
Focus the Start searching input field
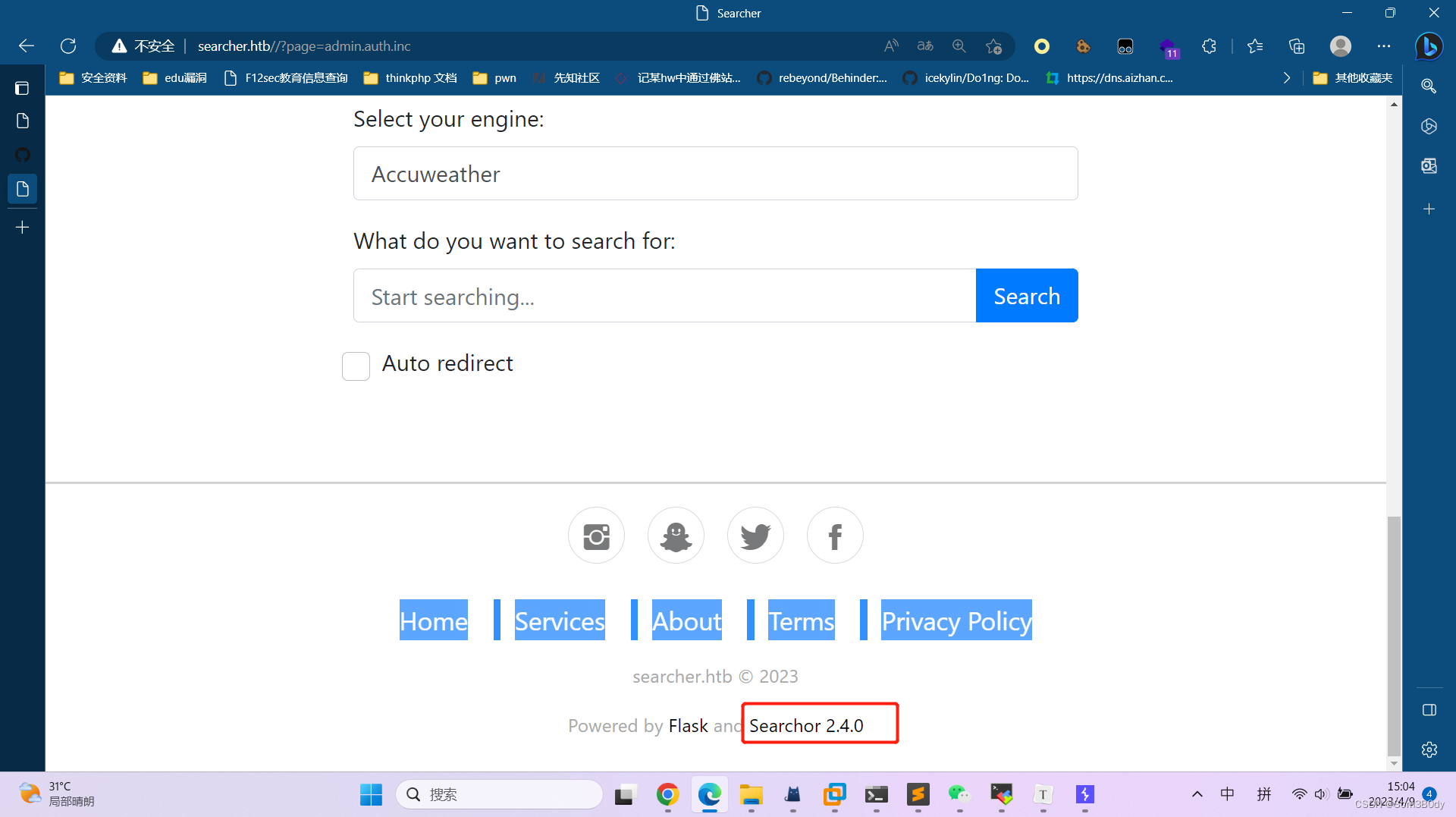664,296
